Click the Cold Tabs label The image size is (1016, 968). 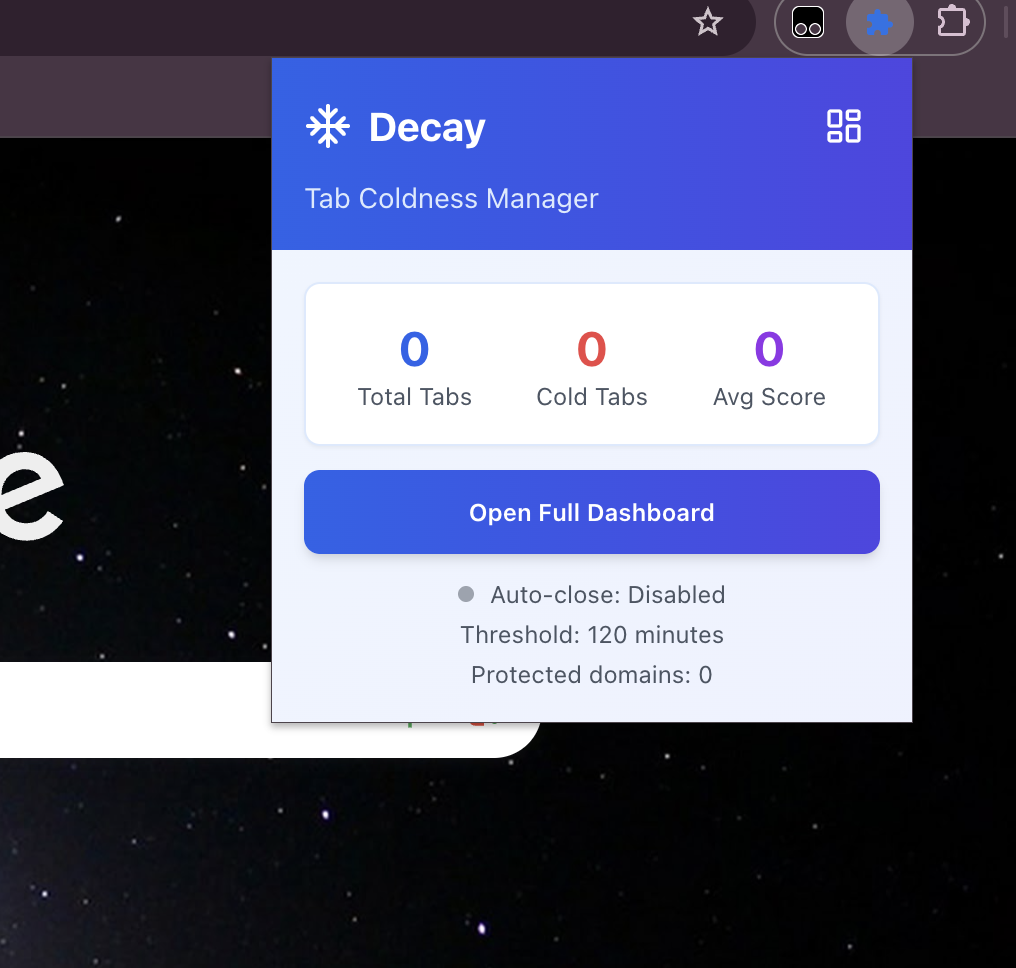(x=591, y=396)
